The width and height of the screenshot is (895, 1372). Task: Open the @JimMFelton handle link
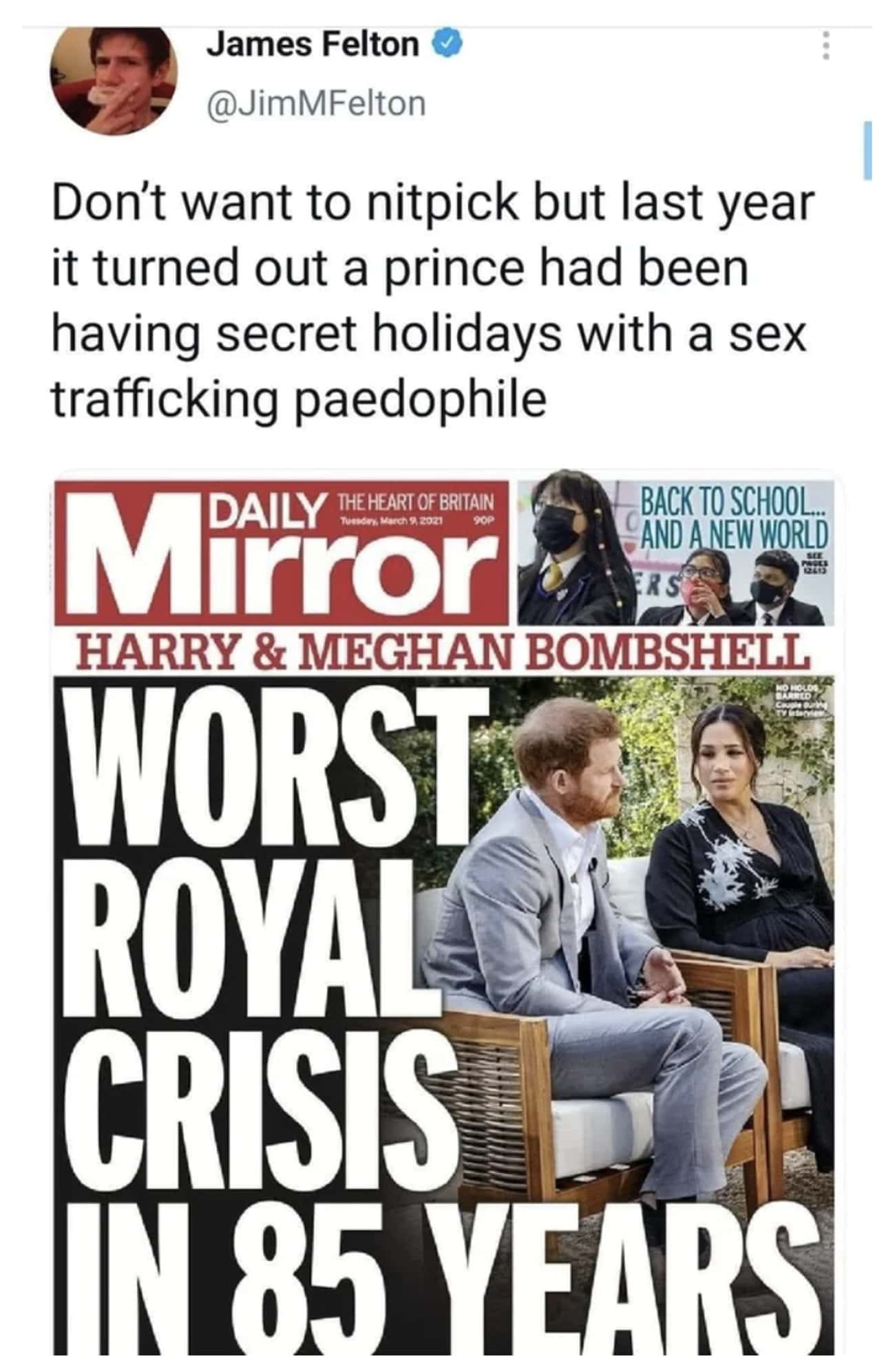click(317, 103)
